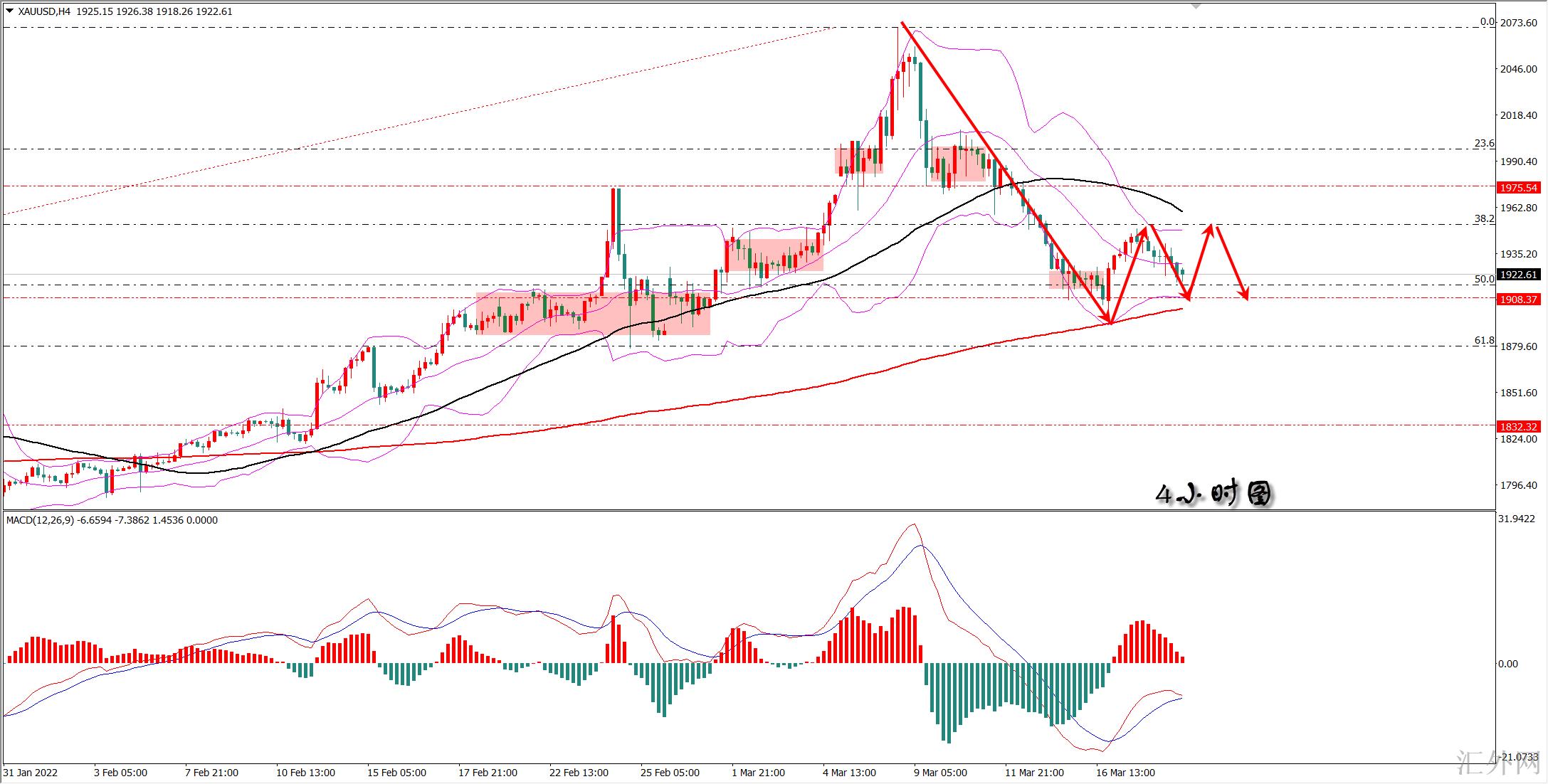The width and height of the screenshot is (1548, 784).
Task: Click the 31.9422 MACD scale value
Action: (x=1516, y=519)
